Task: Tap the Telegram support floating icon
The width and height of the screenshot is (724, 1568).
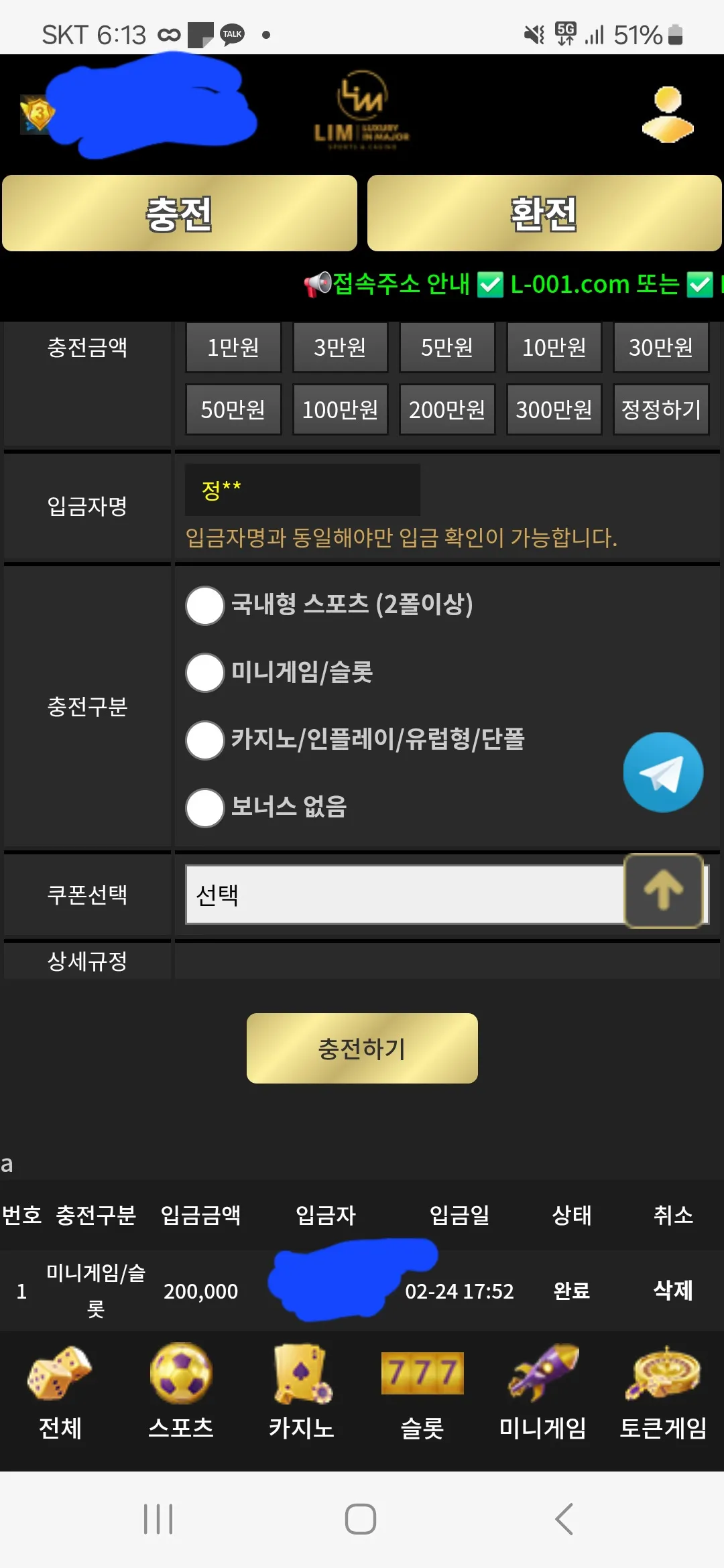Action: [x=663, y=772]
